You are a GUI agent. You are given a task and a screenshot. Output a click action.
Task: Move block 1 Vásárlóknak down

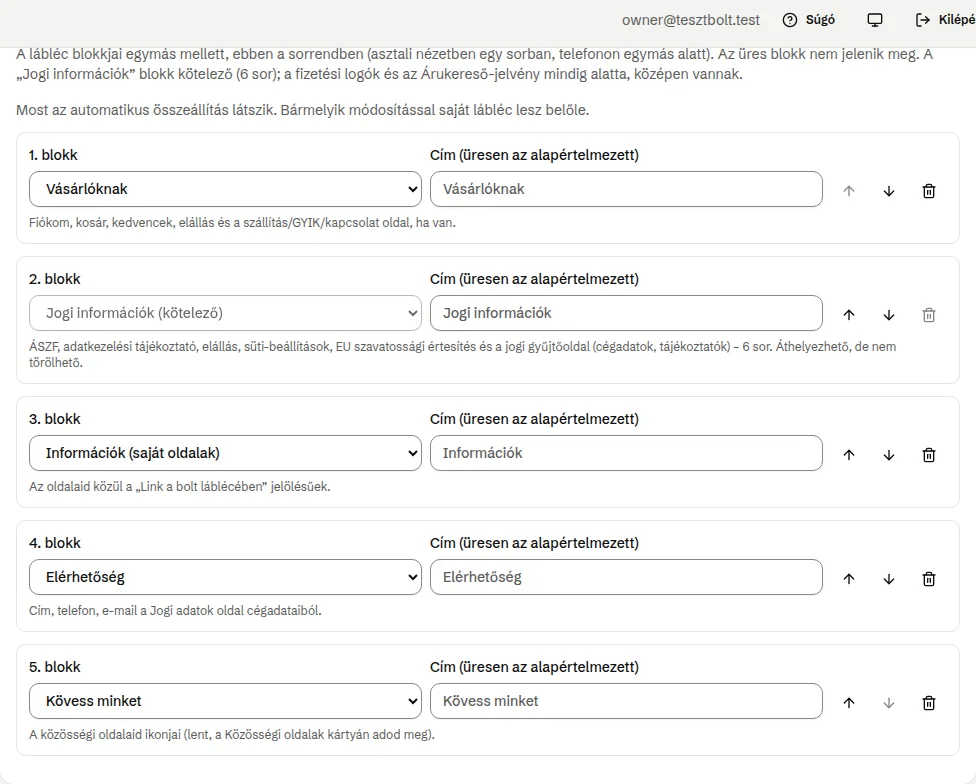click(889, 191)
